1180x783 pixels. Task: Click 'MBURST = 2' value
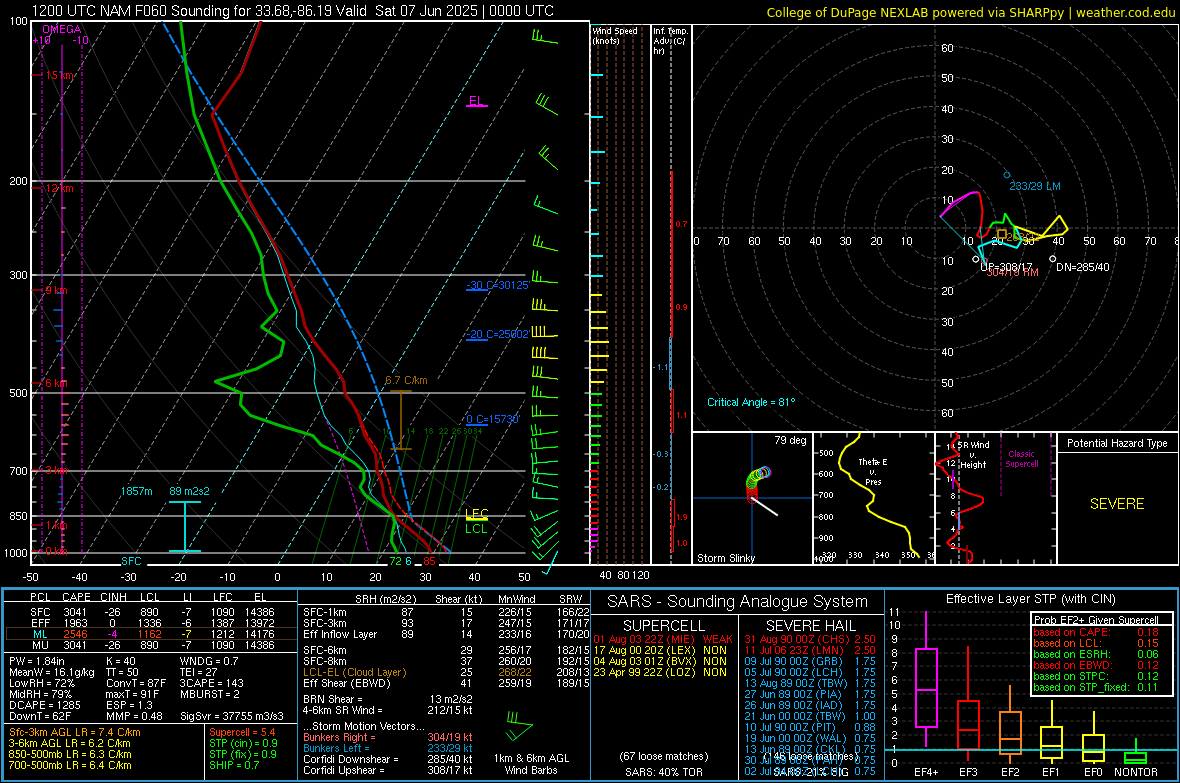210,693
